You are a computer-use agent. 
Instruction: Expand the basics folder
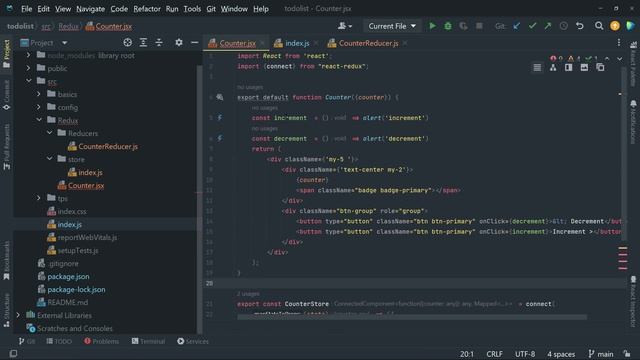pos(39,94)
